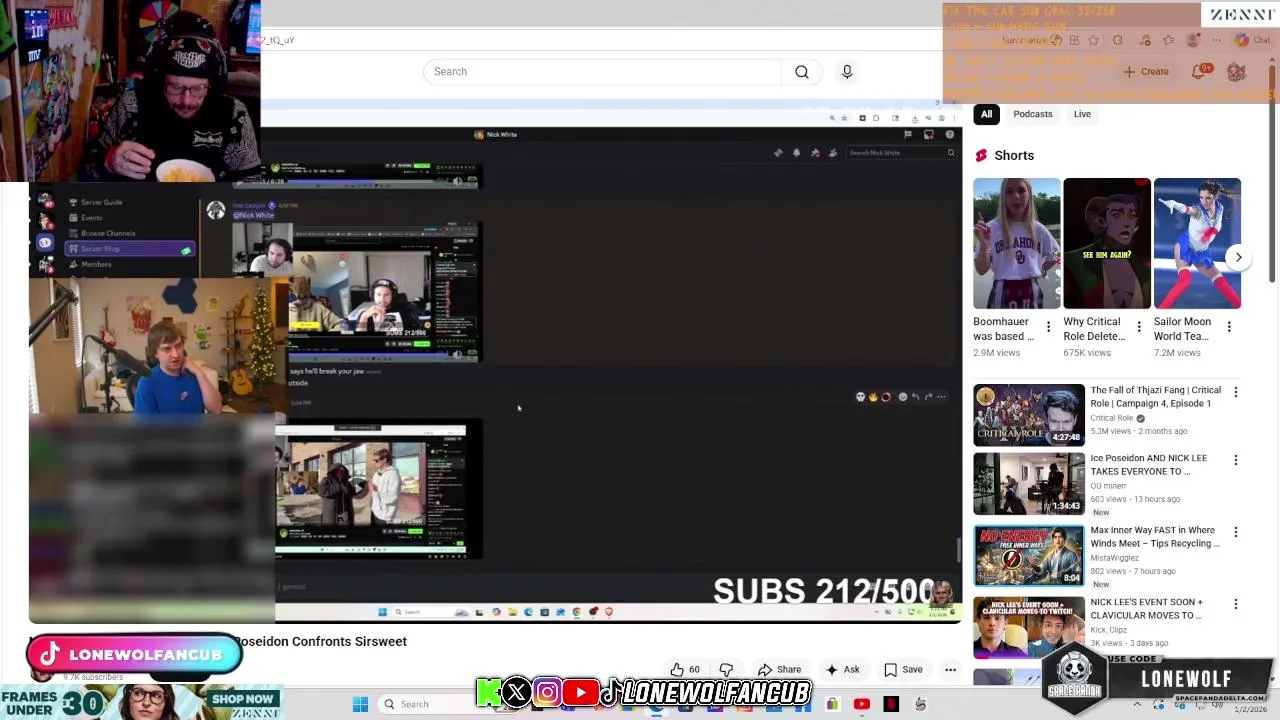The width and height of the screenshot is (1280, 720).
Task: Open the Share button under the video
Action: tap(779, 670)
